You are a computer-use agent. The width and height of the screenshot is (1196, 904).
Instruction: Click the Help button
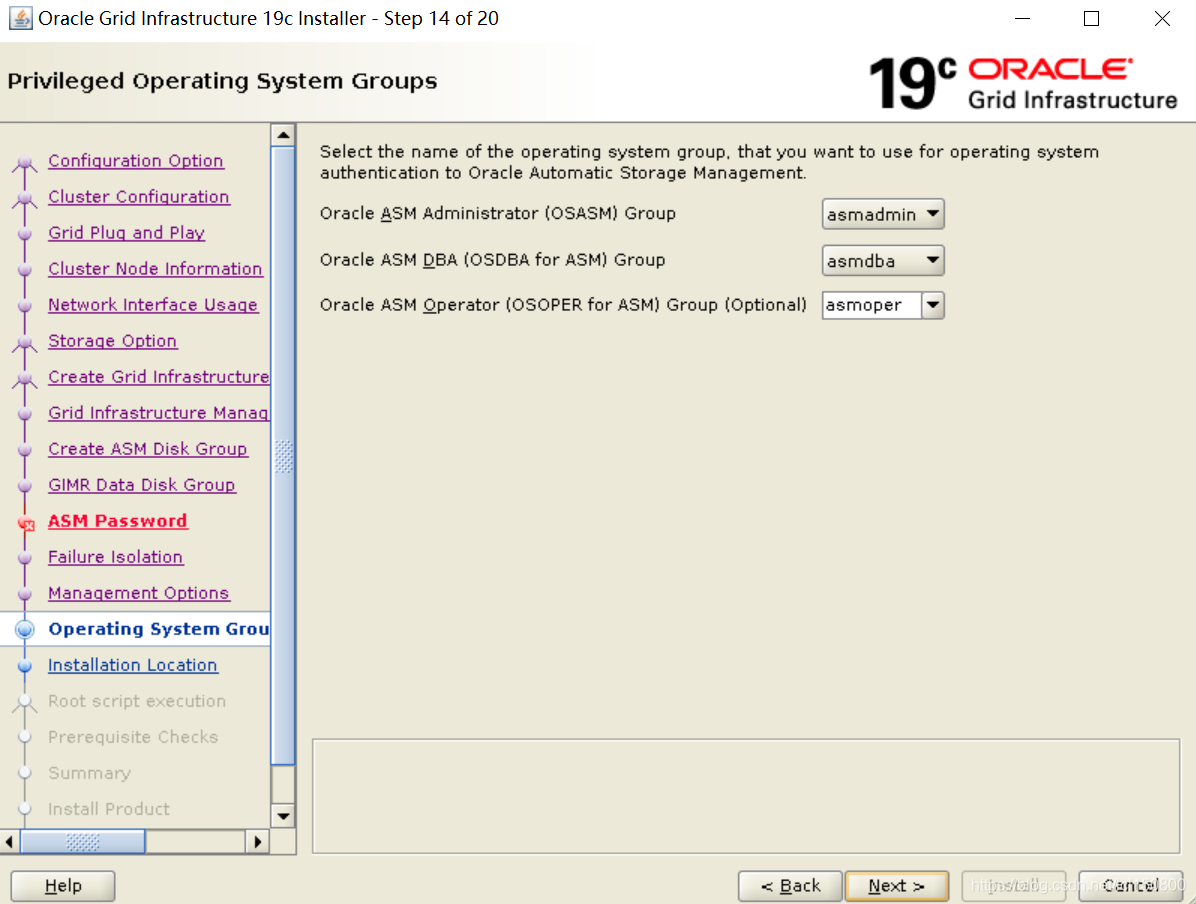pos(63,886)
